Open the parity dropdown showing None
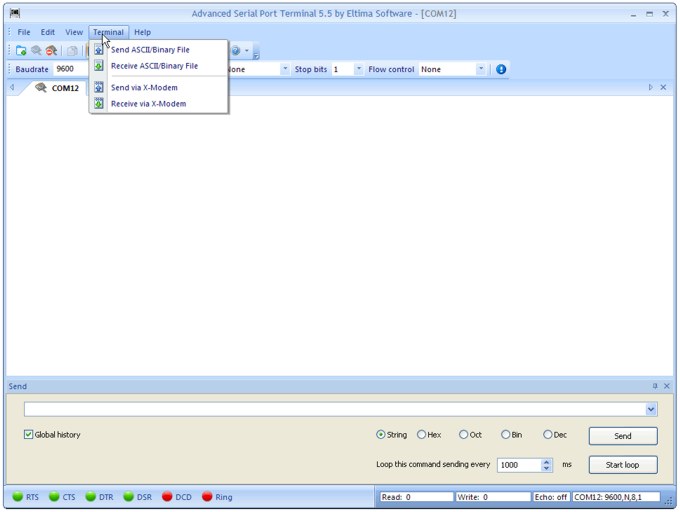This screenshot has height=512, width=680. [285, 69]
